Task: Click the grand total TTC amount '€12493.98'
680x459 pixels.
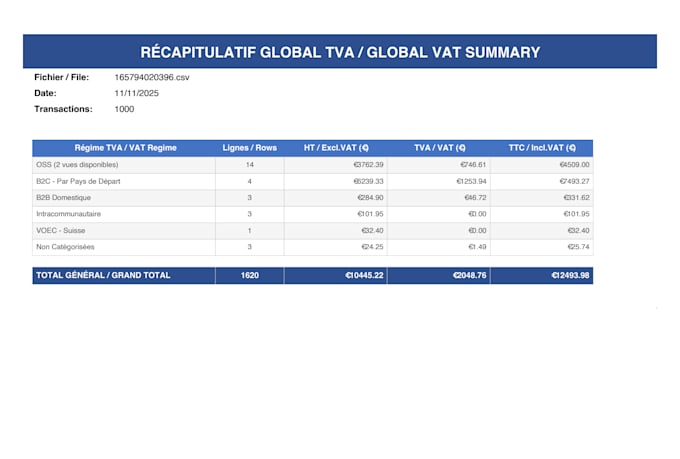Action: click(570, 275)
